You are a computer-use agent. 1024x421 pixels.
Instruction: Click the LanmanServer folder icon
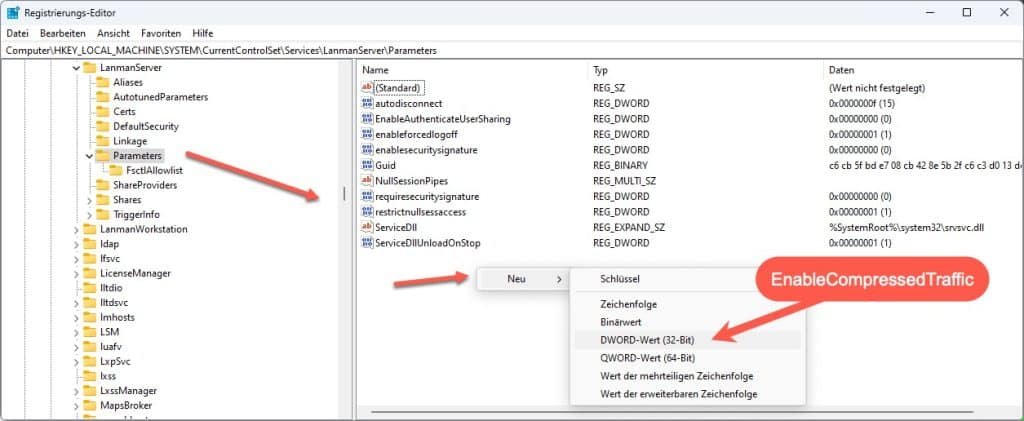tap(89, 68)
